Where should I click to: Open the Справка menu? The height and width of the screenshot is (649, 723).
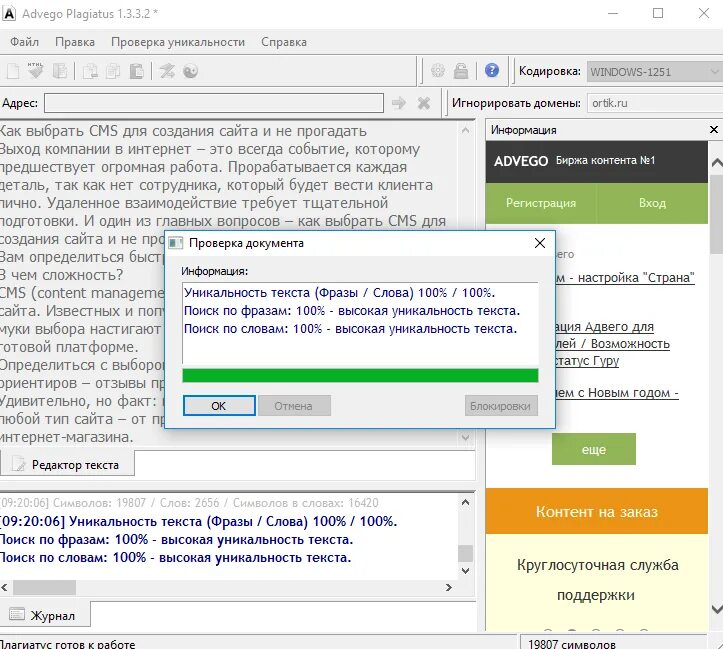tap(284, 42)
